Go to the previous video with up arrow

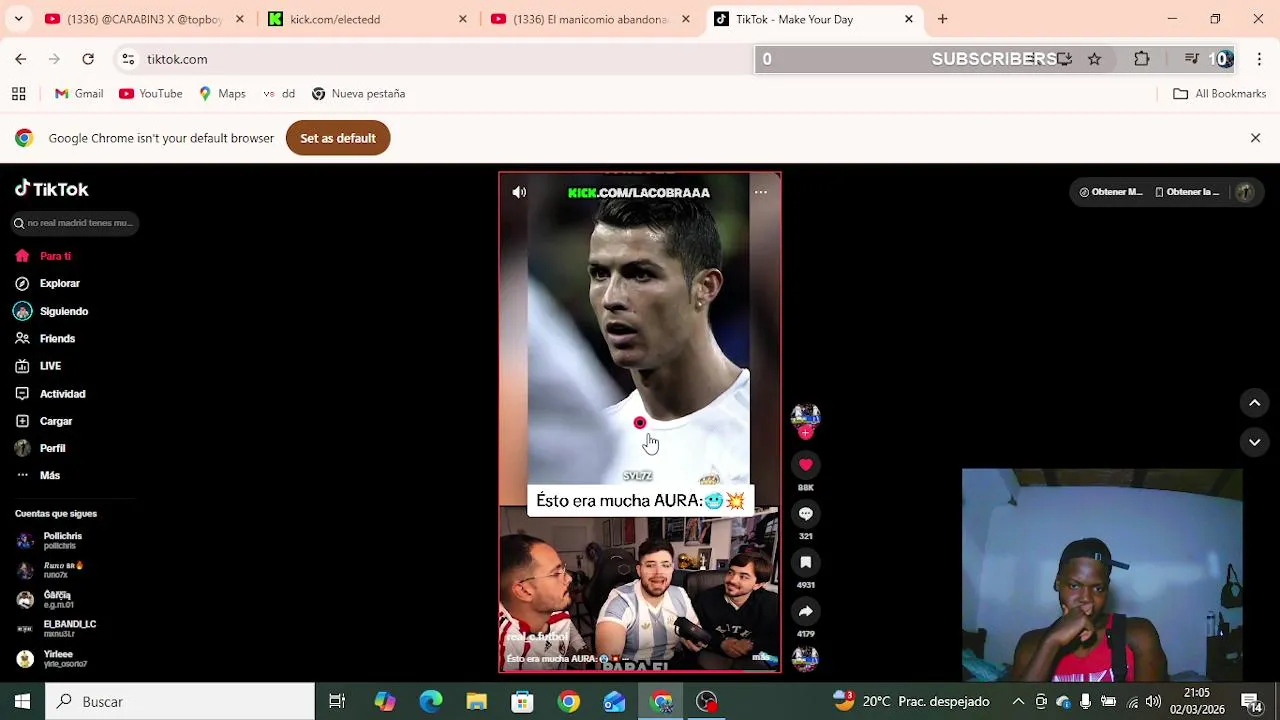tap(1254, 403)
